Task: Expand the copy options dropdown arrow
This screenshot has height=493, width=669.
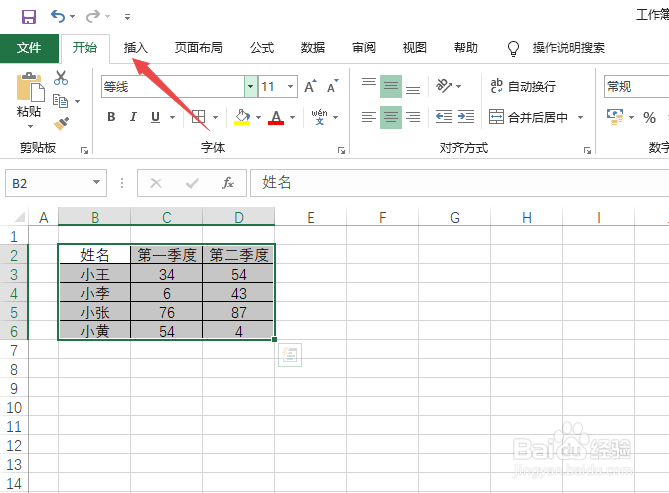Action: (77, 101)
